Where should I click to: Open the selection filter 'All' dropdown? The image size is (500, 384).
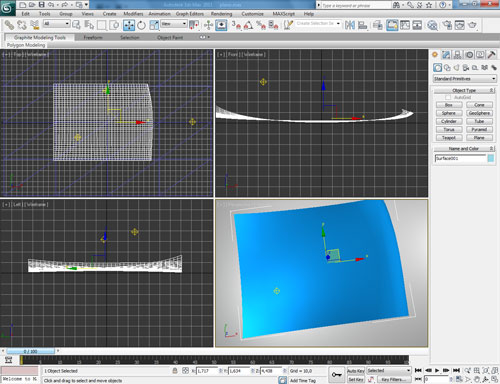pyautogui.click(x=56, y=24)
